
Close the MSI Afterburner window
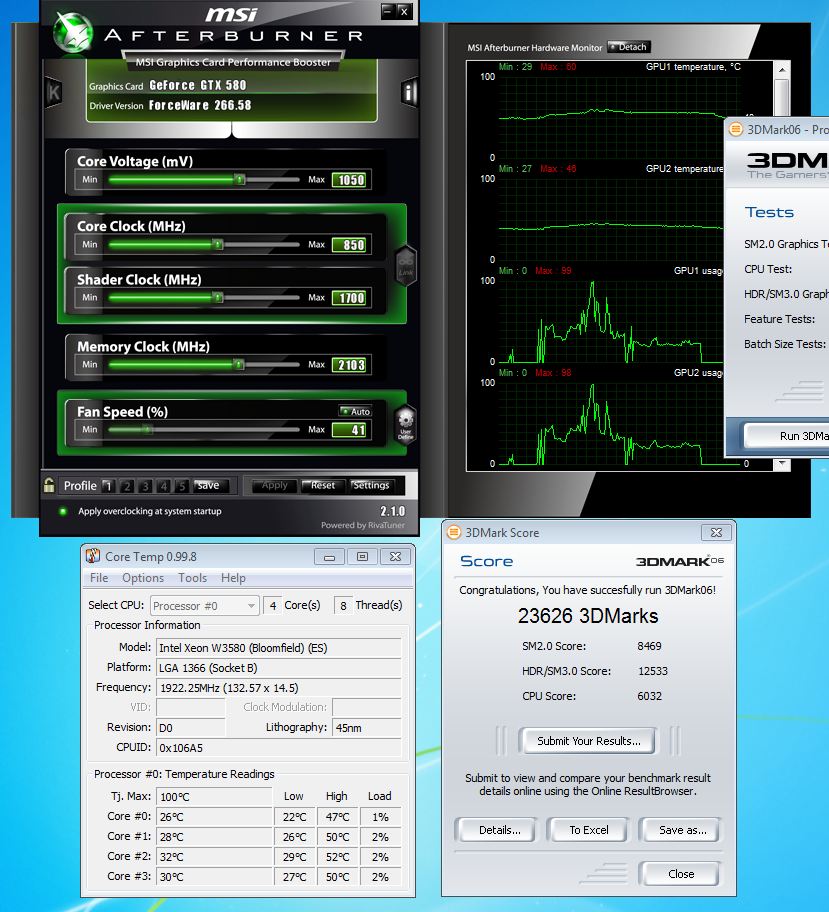[404, 11]
